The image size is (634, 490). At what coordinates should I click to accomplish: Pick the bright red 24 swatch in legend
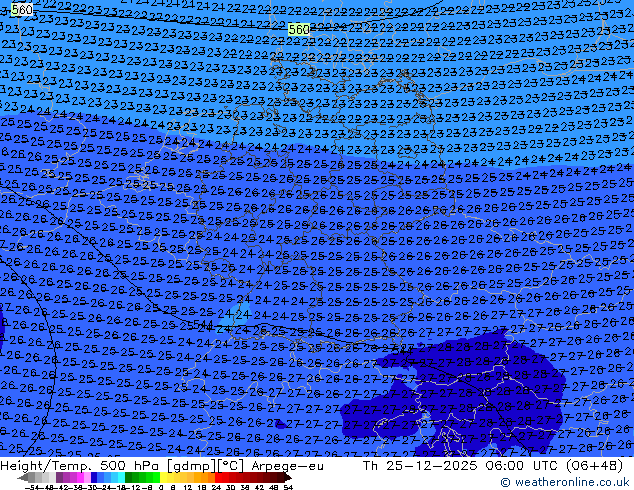219,477
